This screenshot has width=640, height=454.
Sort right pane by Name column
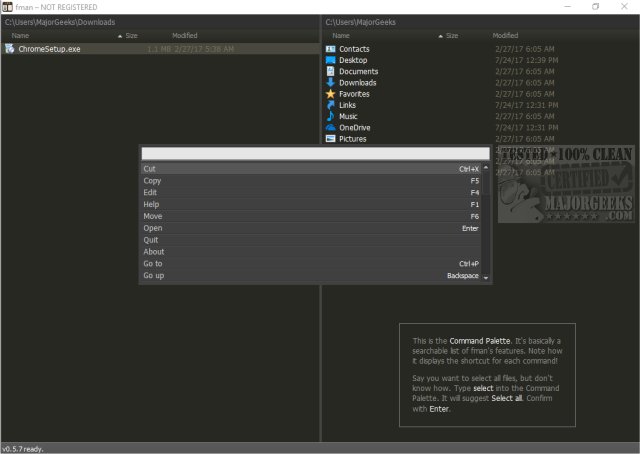[341, 36]
